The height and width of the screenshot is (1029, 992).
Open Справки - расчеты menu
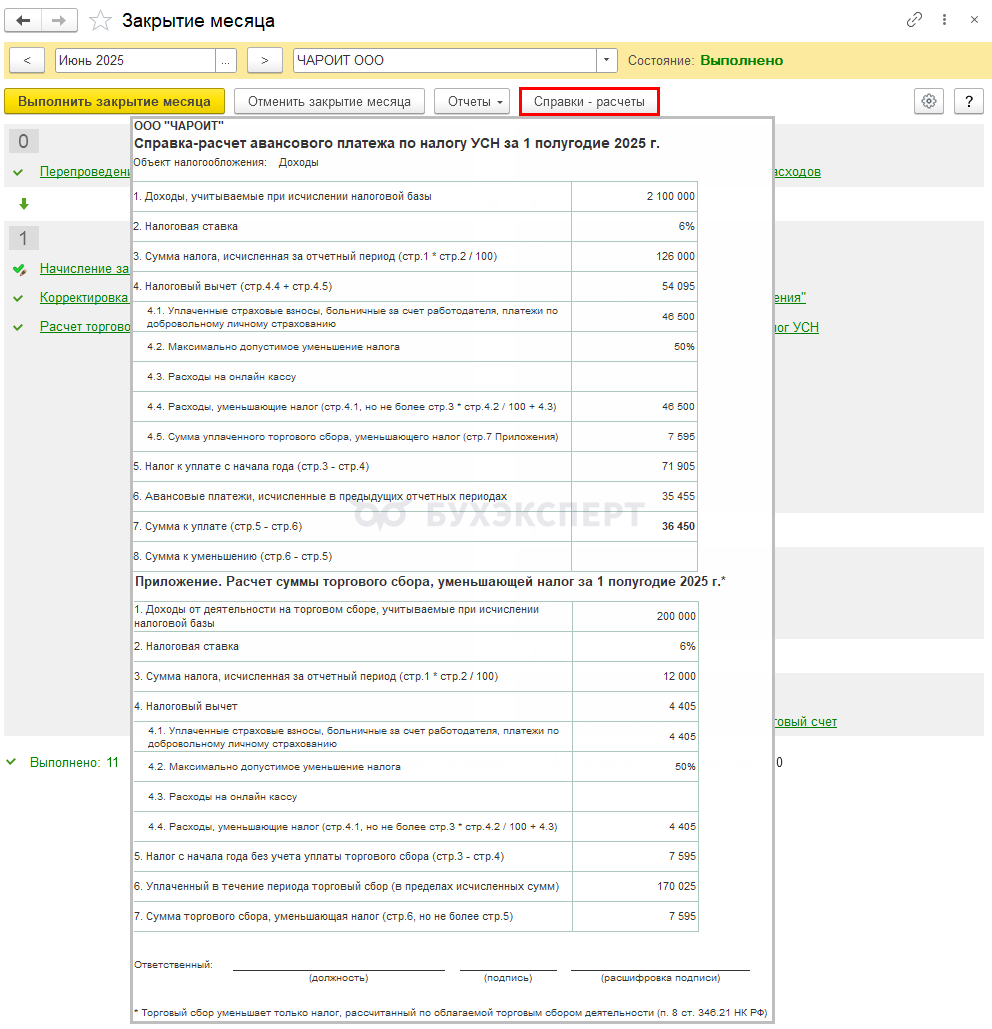[589, 102]
